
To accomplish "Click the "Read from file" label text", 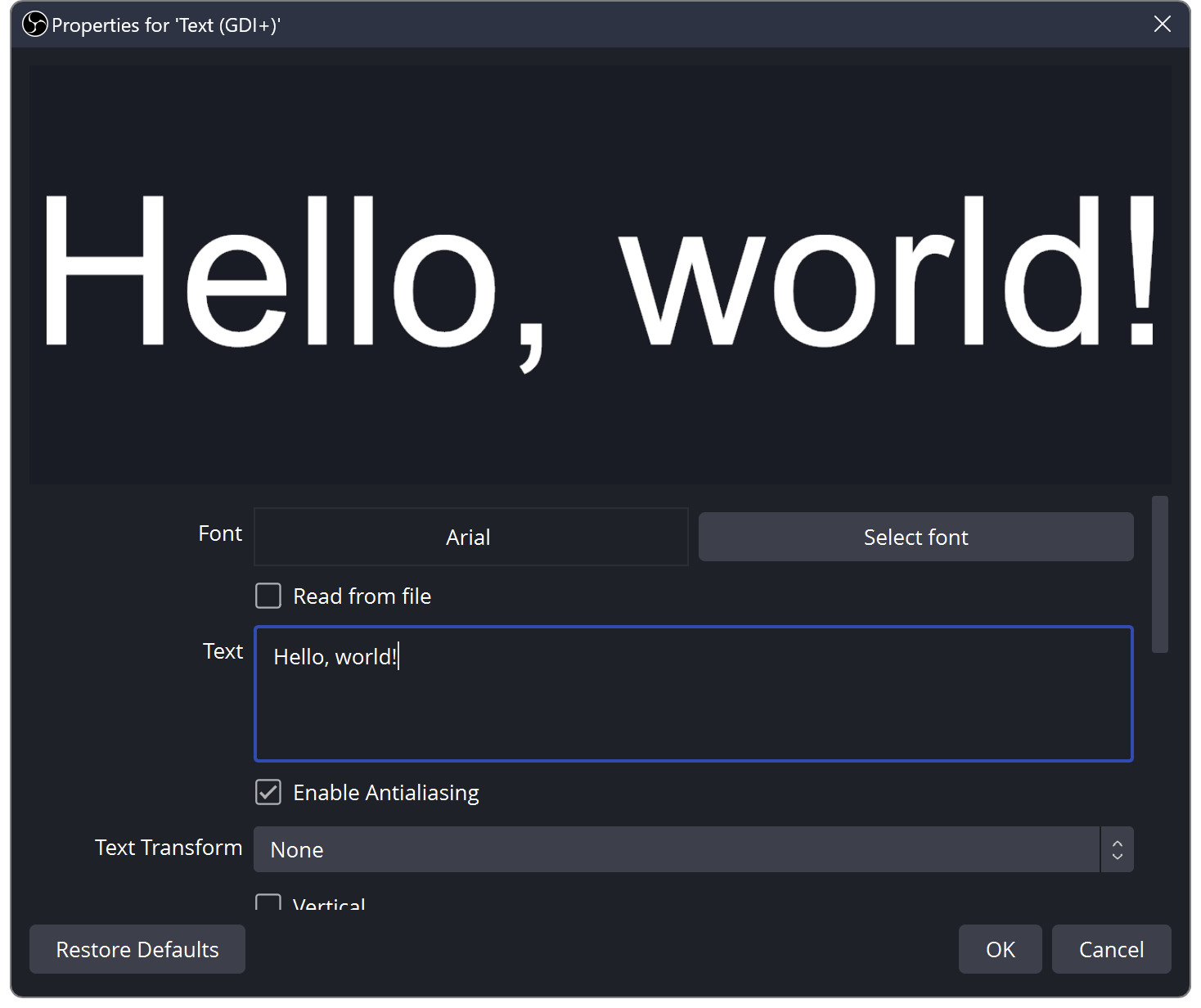I will click(x=362, y=596).
